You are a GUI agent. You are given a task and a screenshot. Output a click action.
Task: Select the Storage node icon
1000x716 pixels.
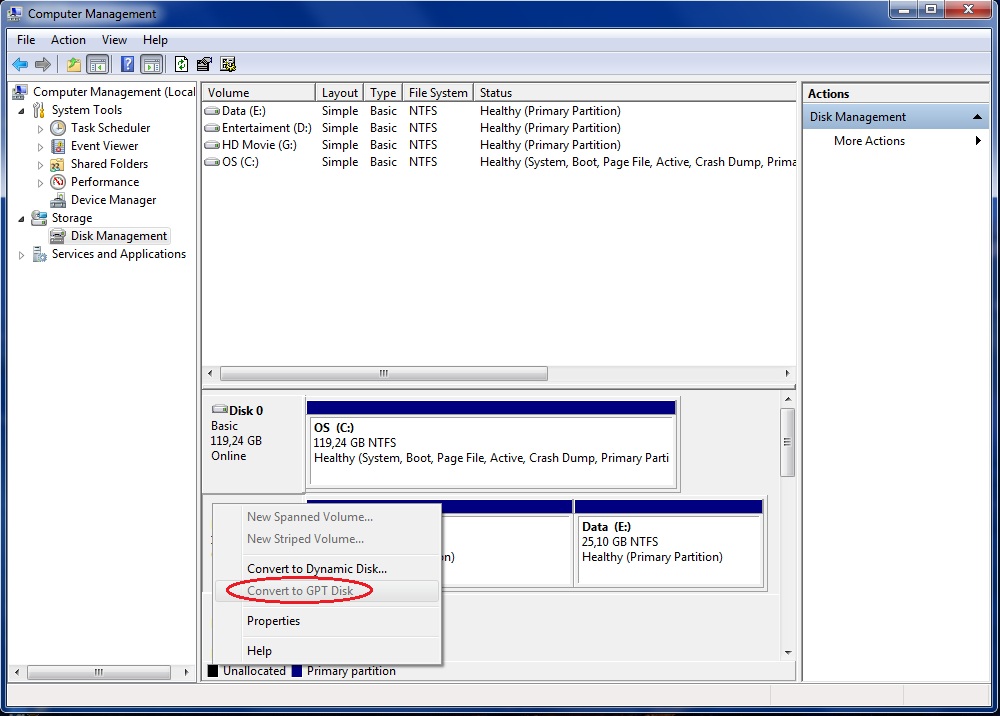(39, 218)
